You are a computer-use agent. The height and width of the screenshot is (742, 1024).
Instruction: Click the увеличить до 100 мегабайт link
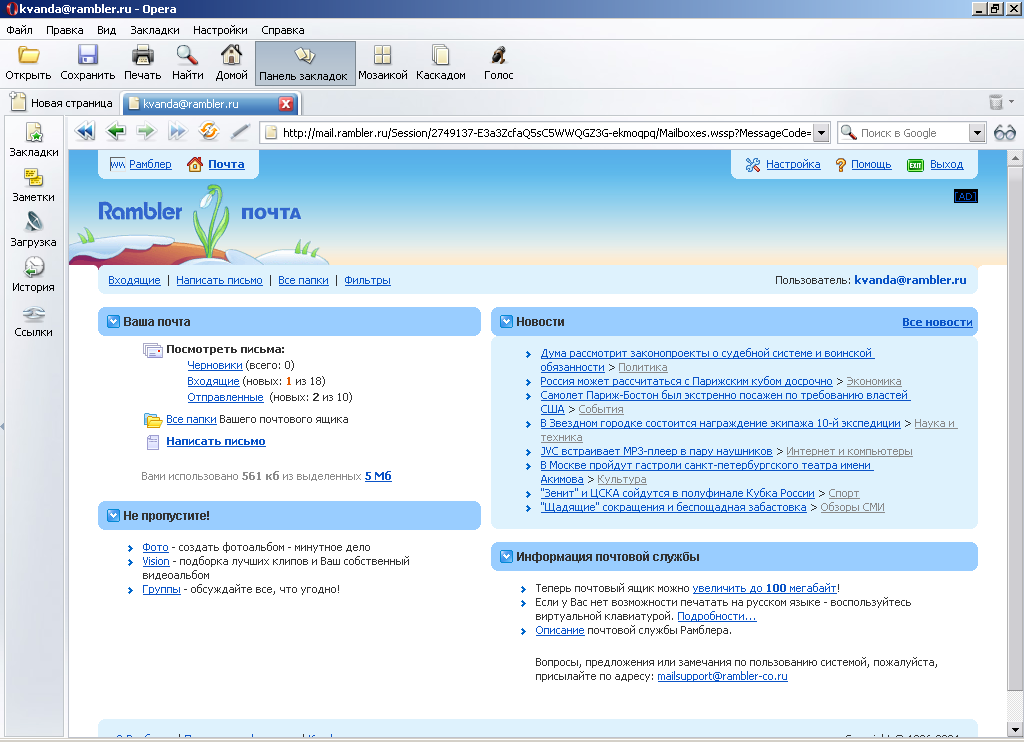(x=764, y=588)
